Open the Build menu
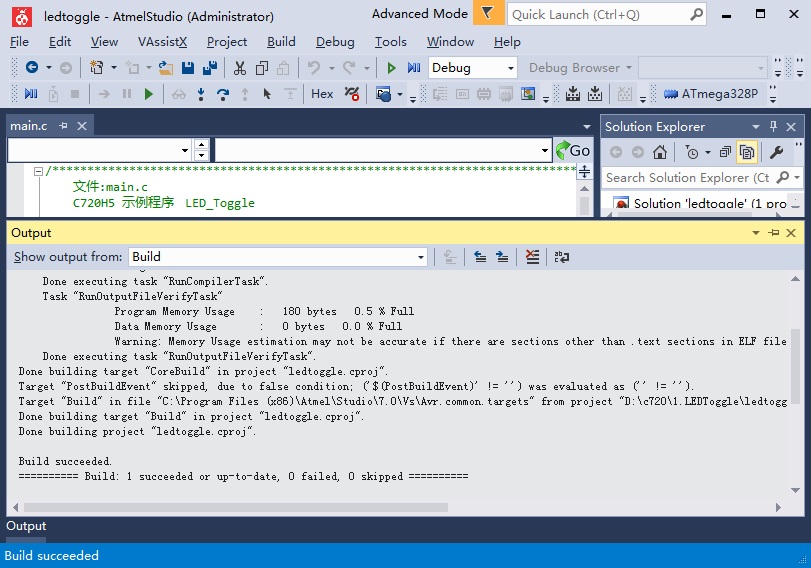 281,42
